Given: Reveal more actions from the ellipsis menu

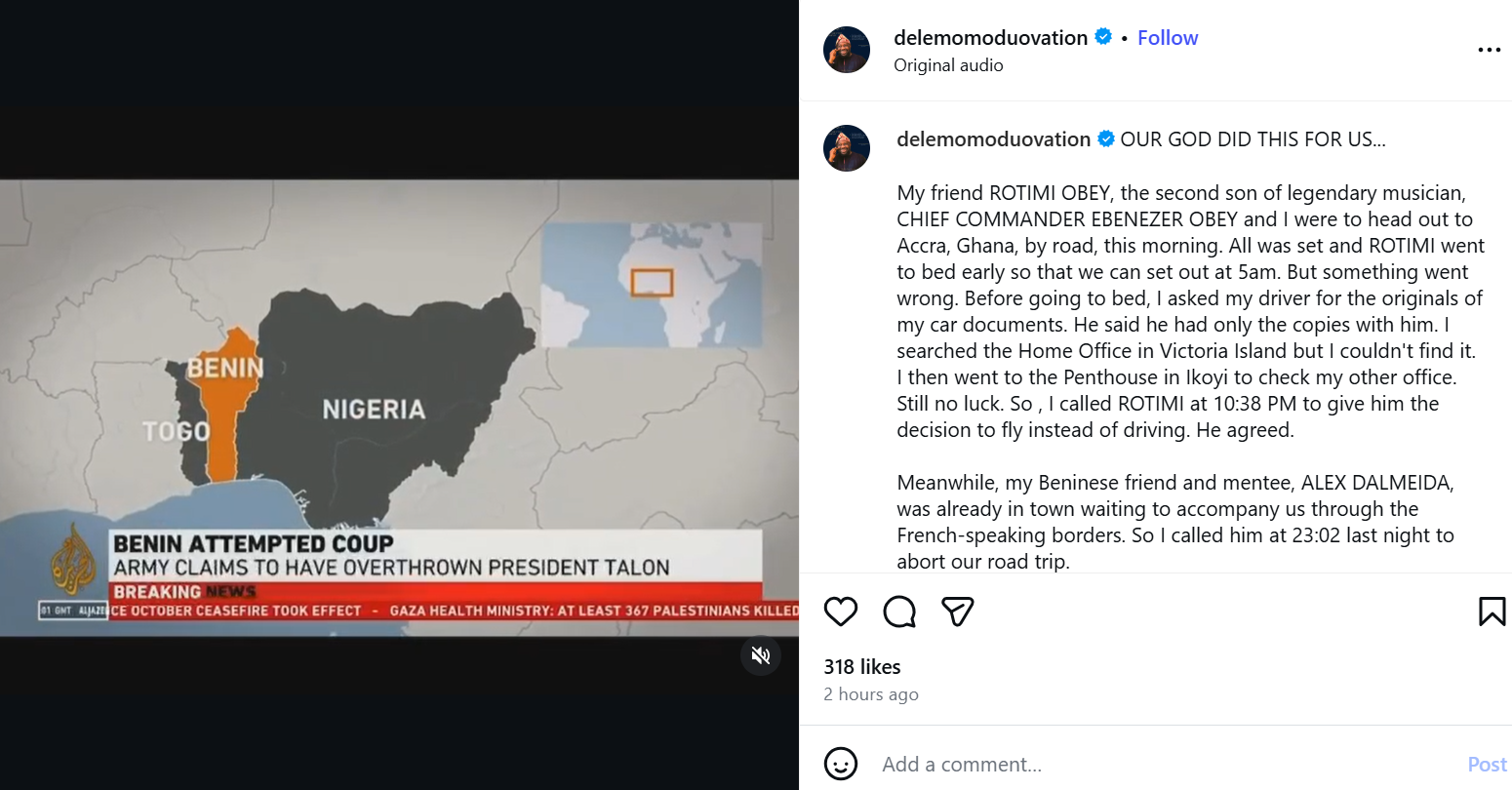Looking at the screenshot, I should point(1490,50).
